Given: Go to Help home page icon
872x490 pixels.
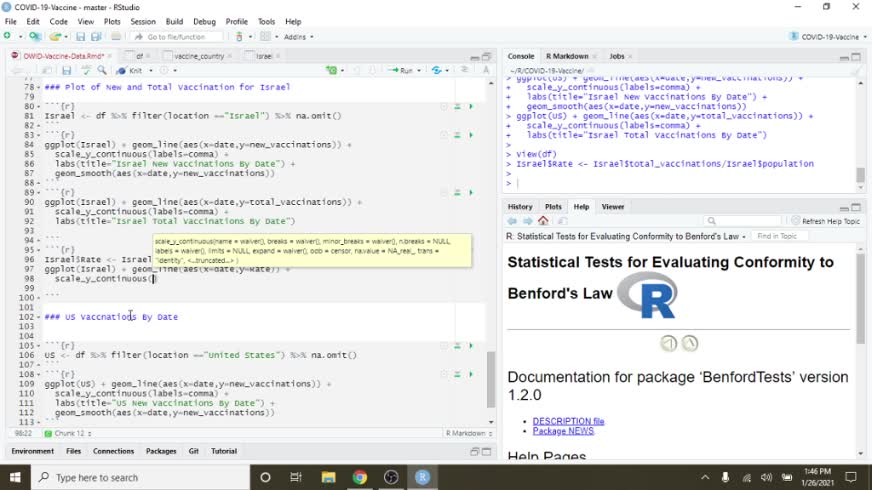Looking at the screenshot, I should coord(543,221).
